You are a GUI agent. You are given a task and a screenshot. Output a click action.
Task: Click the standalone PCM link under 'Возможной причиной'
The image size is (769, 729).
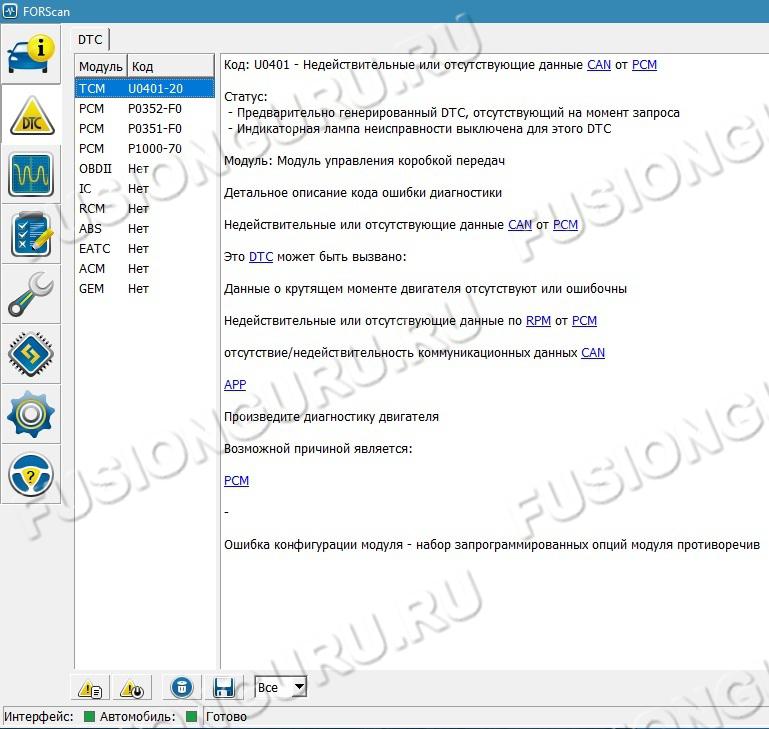[236, 481]
